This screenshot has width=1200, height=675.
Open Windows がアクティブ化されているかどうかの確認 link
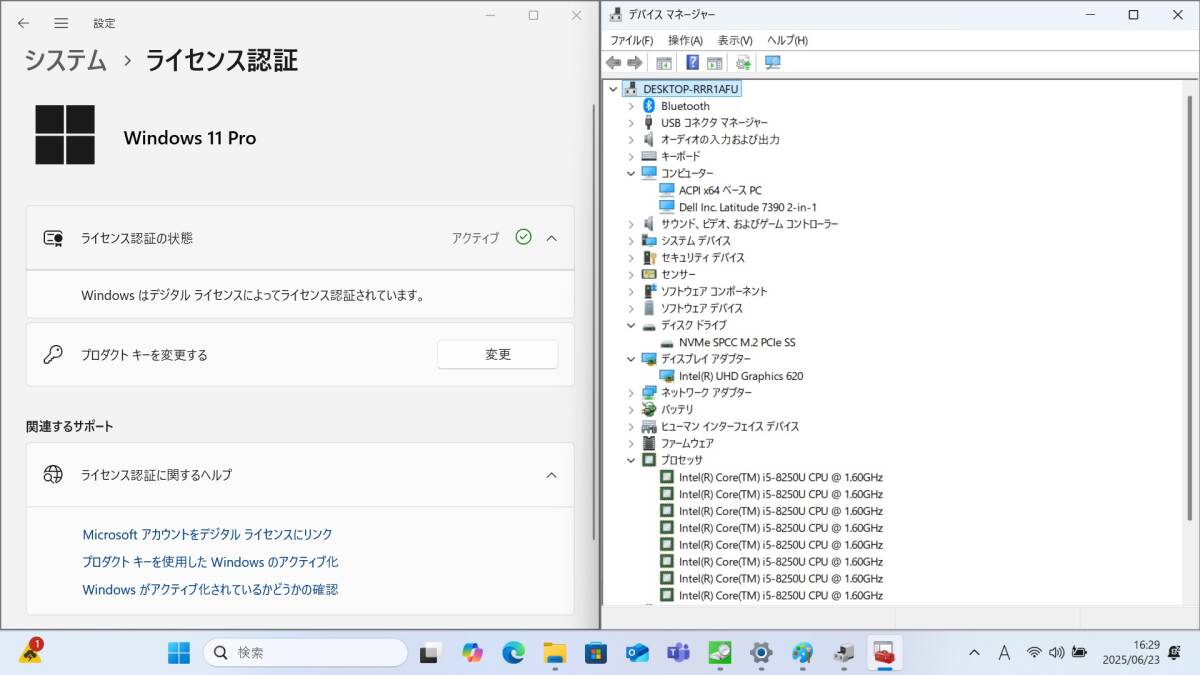[x=210, y=590]
